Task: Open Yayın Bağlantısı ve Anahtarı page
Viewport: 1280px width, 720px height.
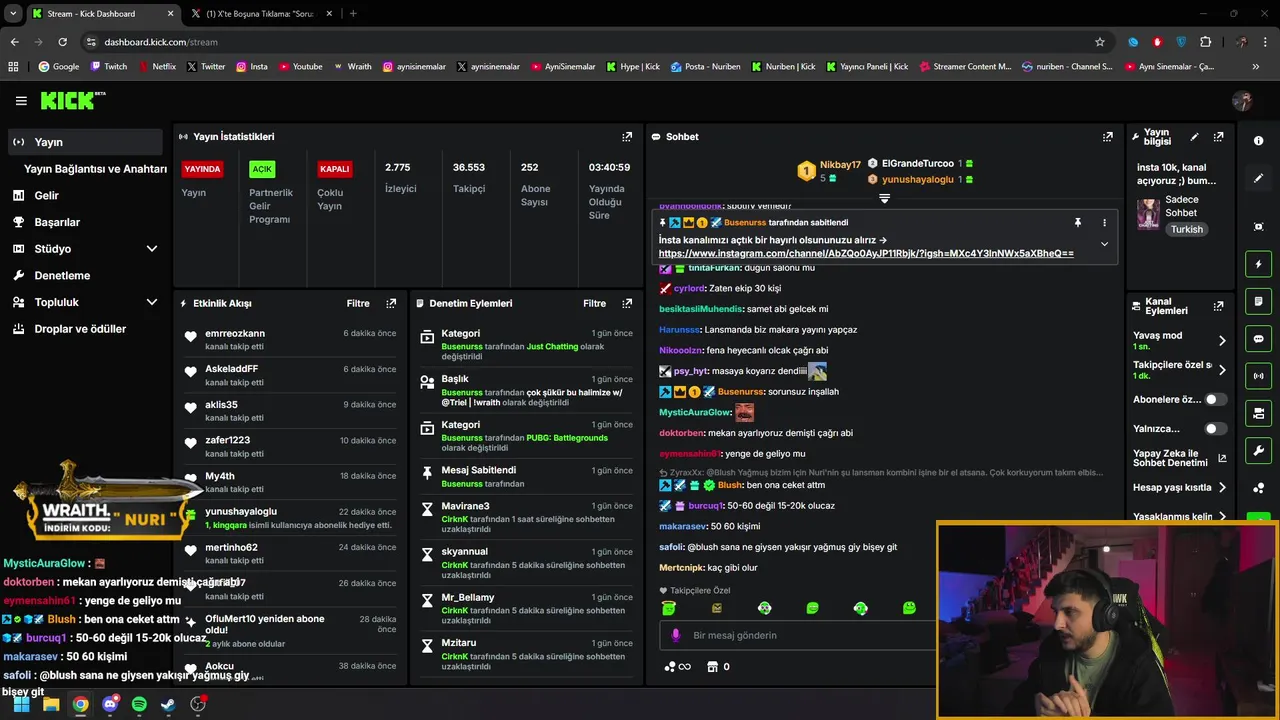Action: pos(95,169)
